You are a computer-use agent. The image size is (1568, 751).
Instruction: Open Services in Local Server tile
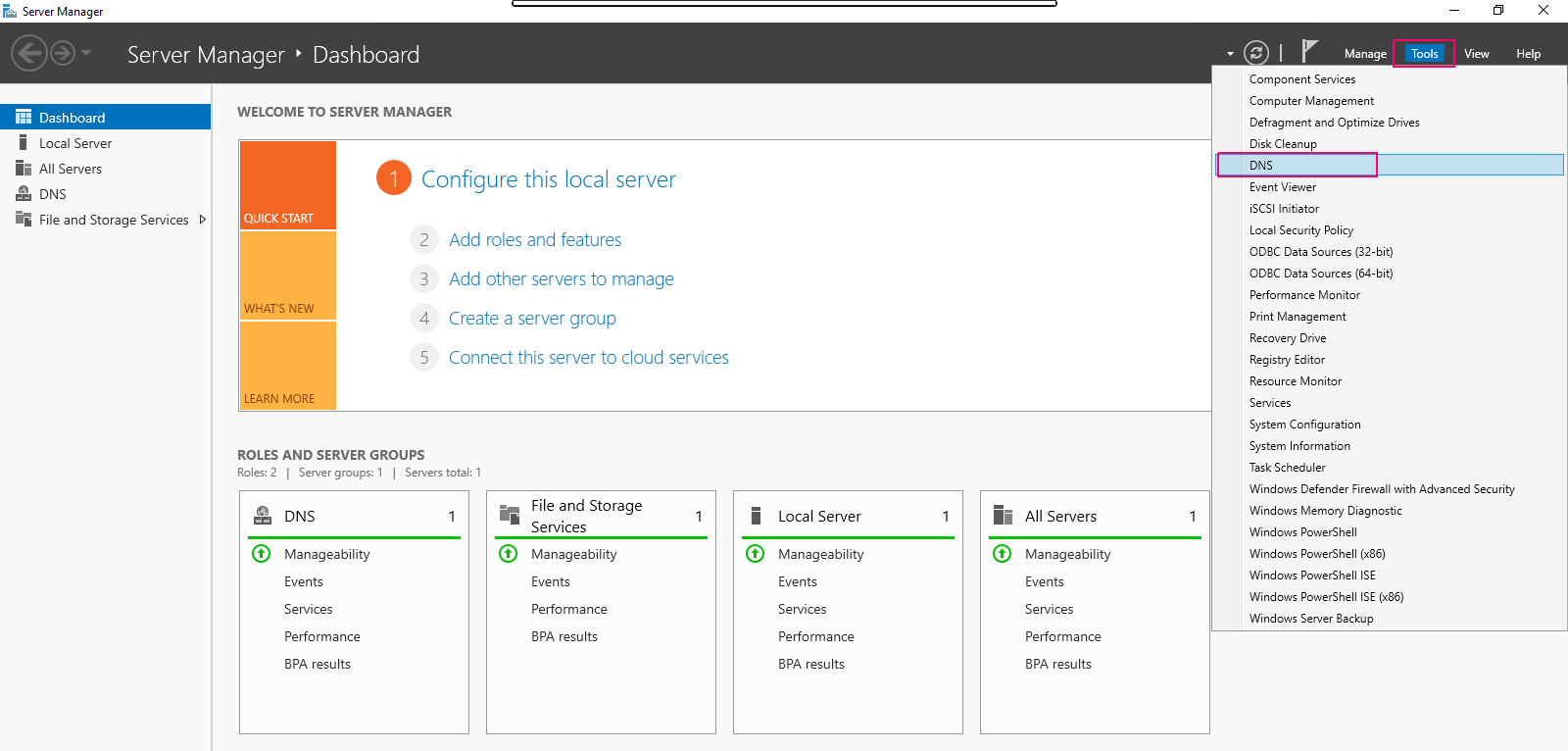tap(802, 609)
